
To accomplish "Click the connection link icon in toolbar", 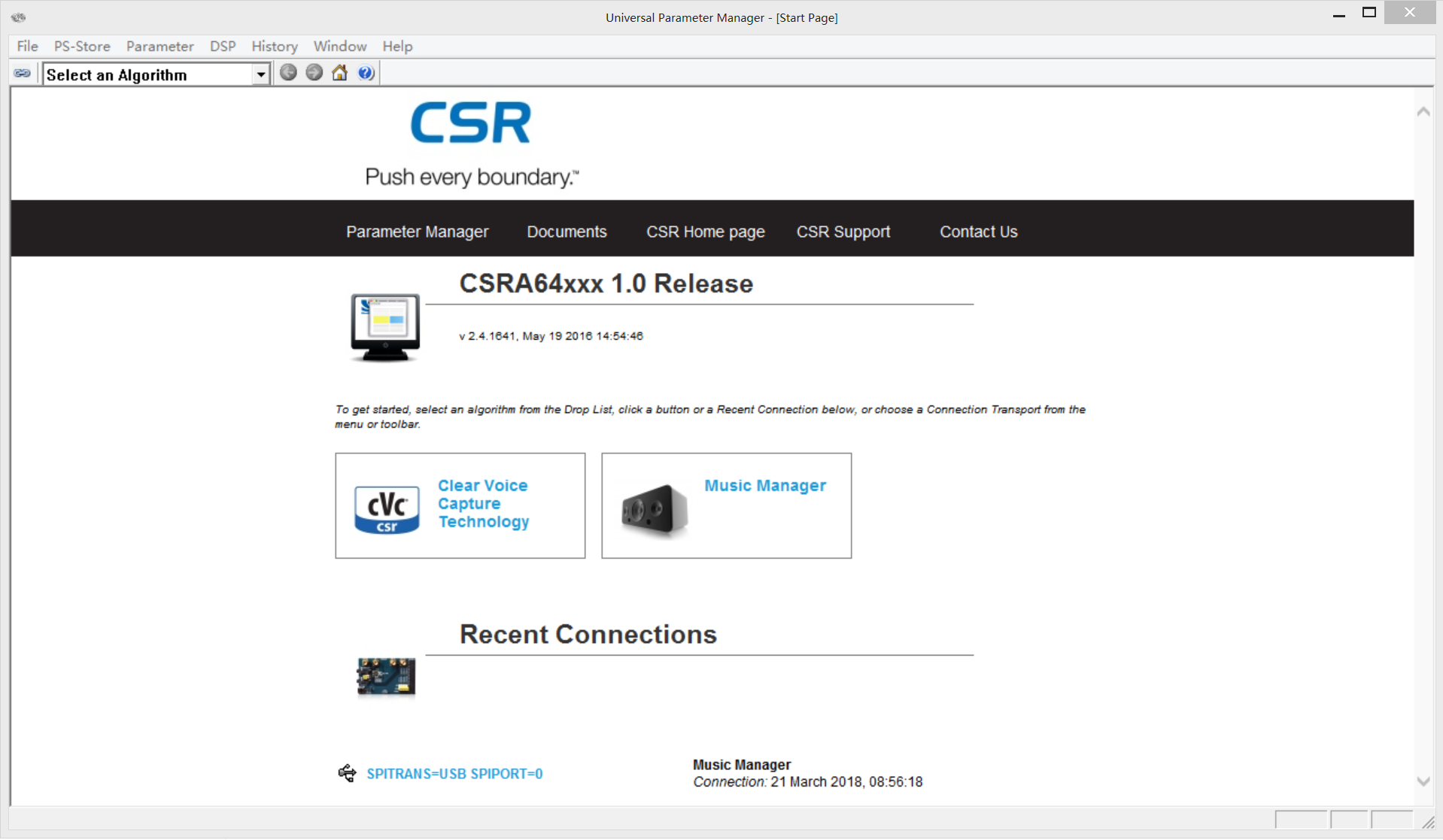I will coord(22,74).
